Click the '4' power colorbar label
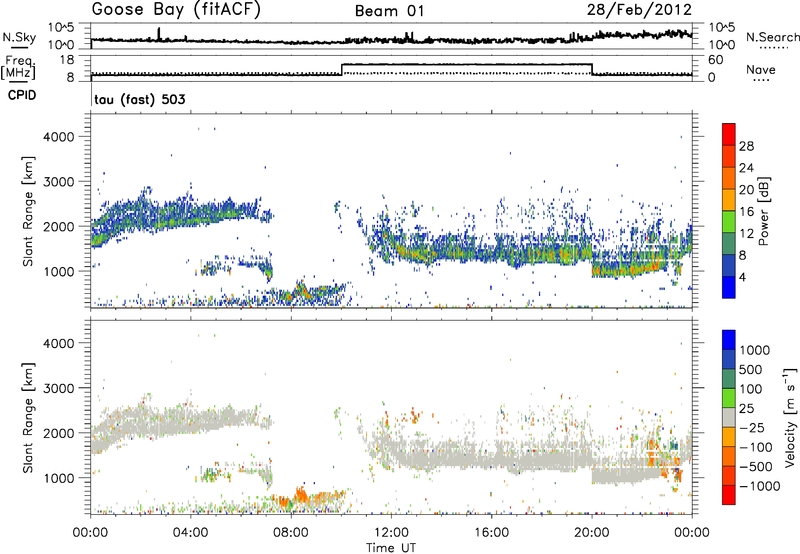The width and height of the screenshot is (800, 554). pos(743,277)
